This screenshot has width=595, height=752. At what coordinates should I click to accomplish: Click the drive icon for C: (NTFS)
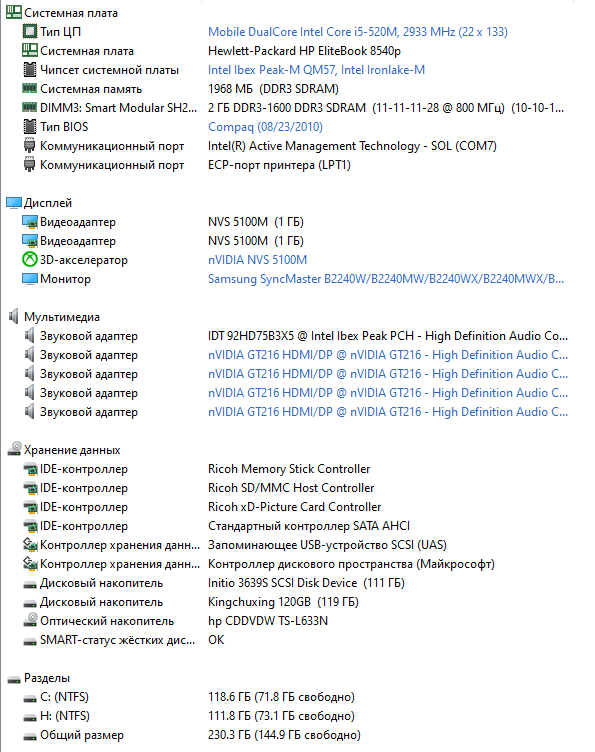30,698
